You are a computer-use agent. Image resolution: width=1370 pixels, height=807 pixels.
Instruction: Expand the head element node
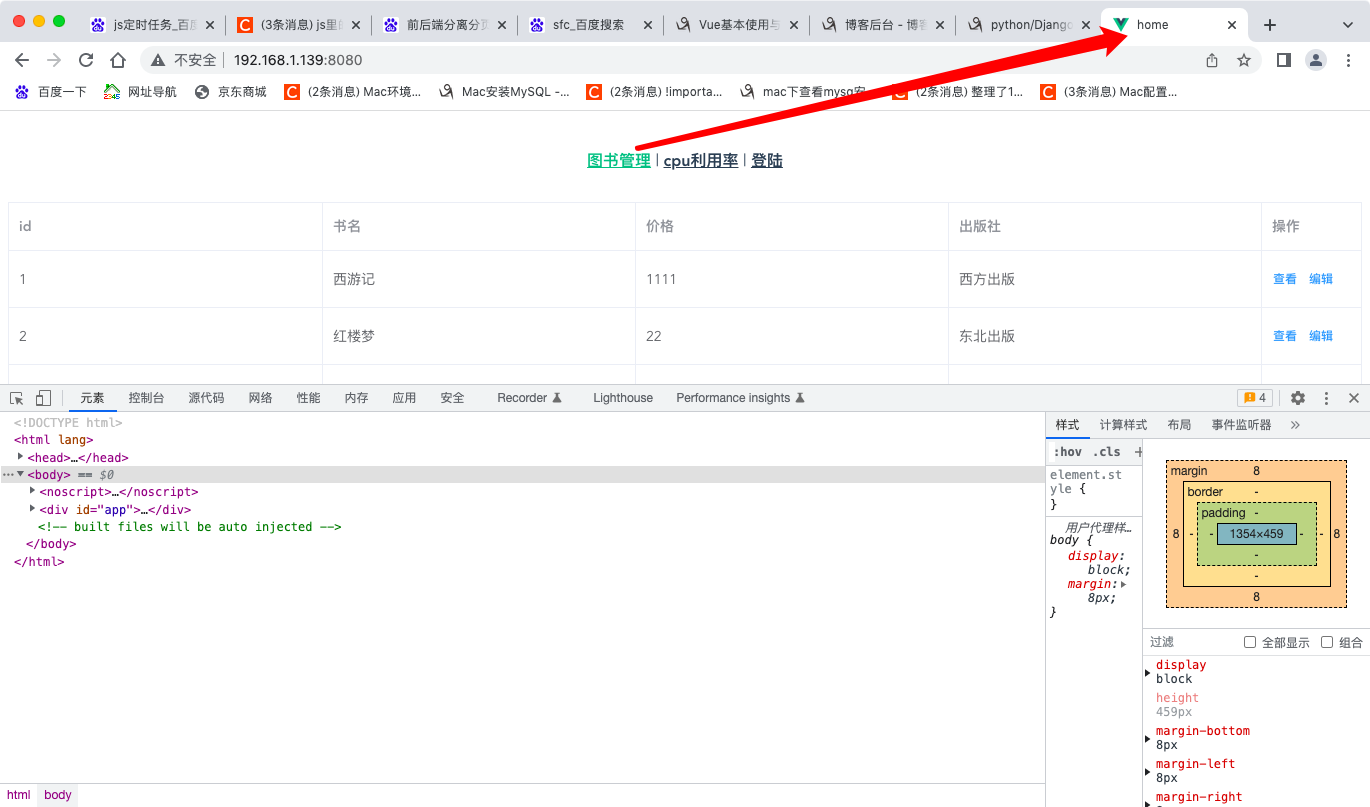20,456
